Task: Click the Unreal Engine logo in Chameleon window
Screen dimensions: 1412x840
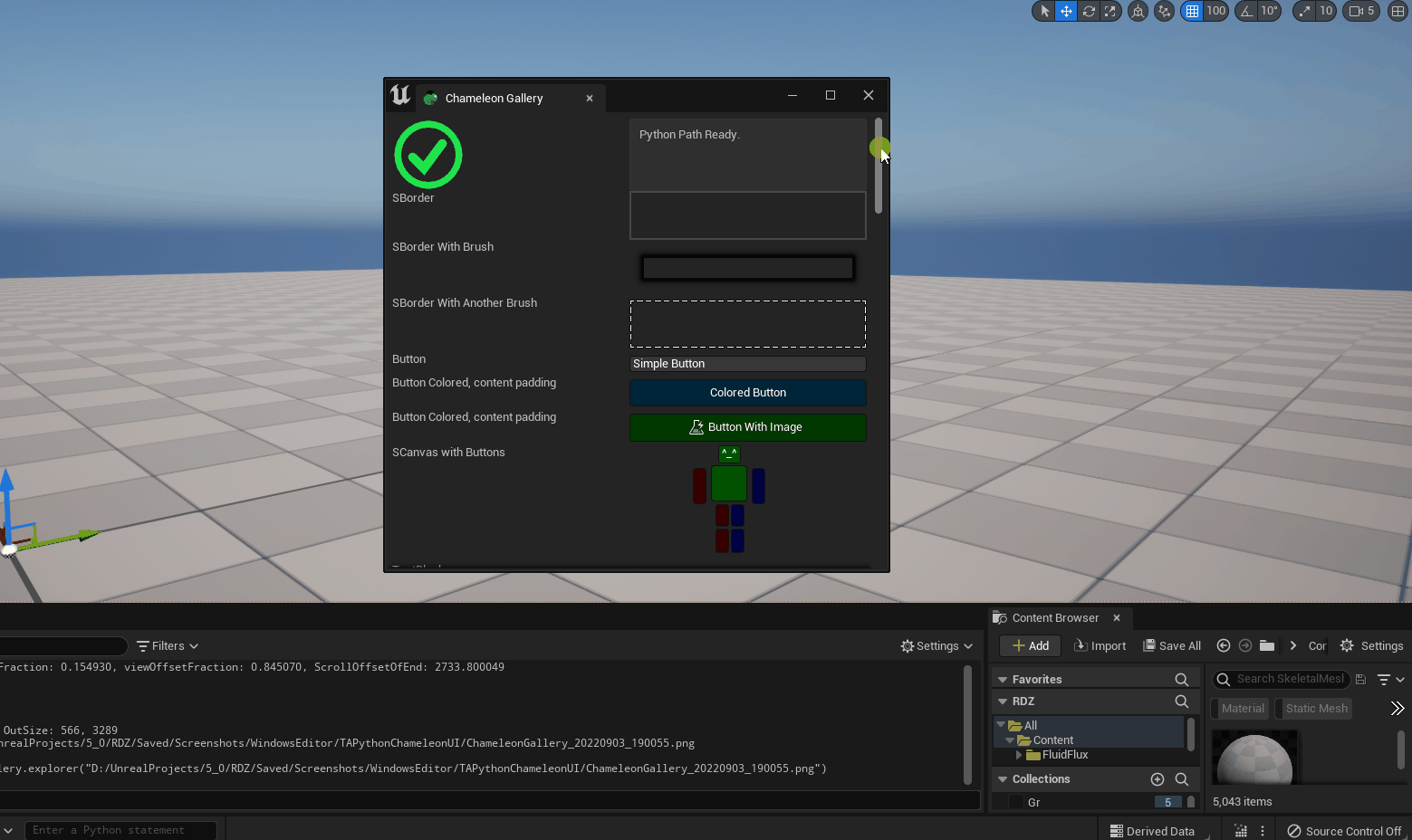Action: click(x=400, y=95)
